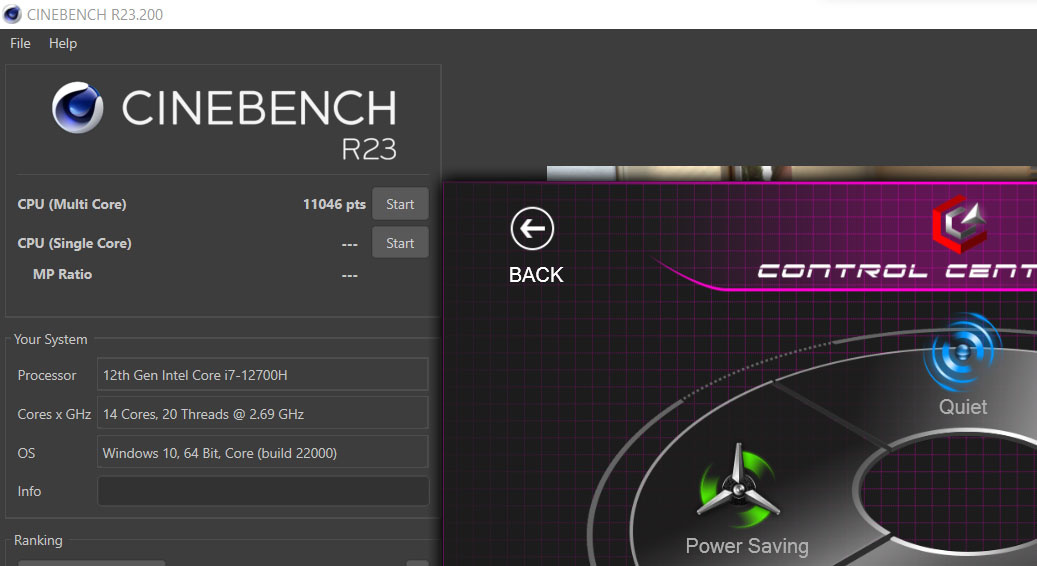Click the empty Info input field
Image resolution: width=1037 pixels, height=566 pixels.
[x=263, y=491]
